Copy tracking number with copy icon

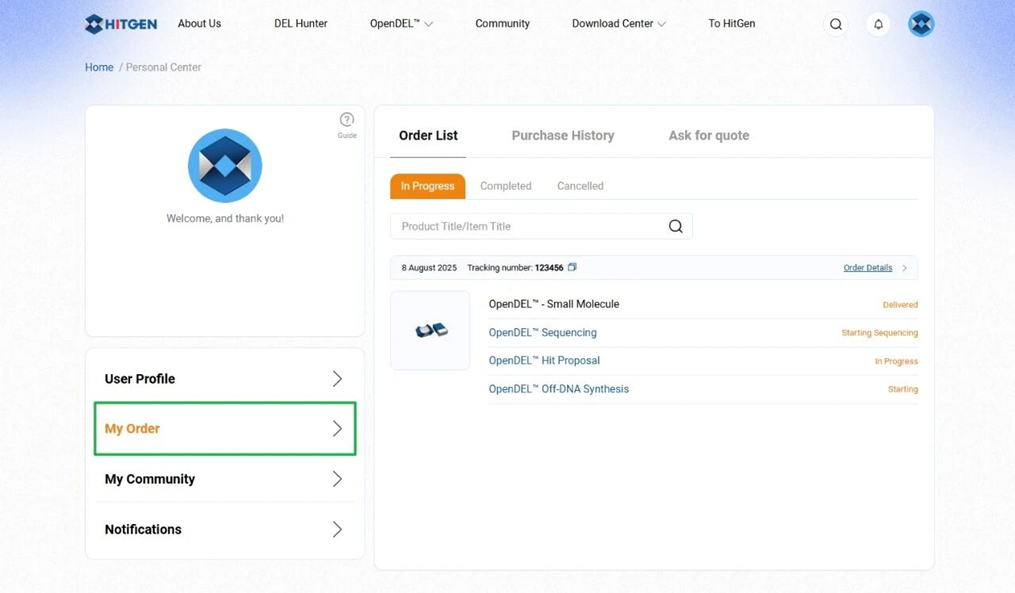point(572,267)
